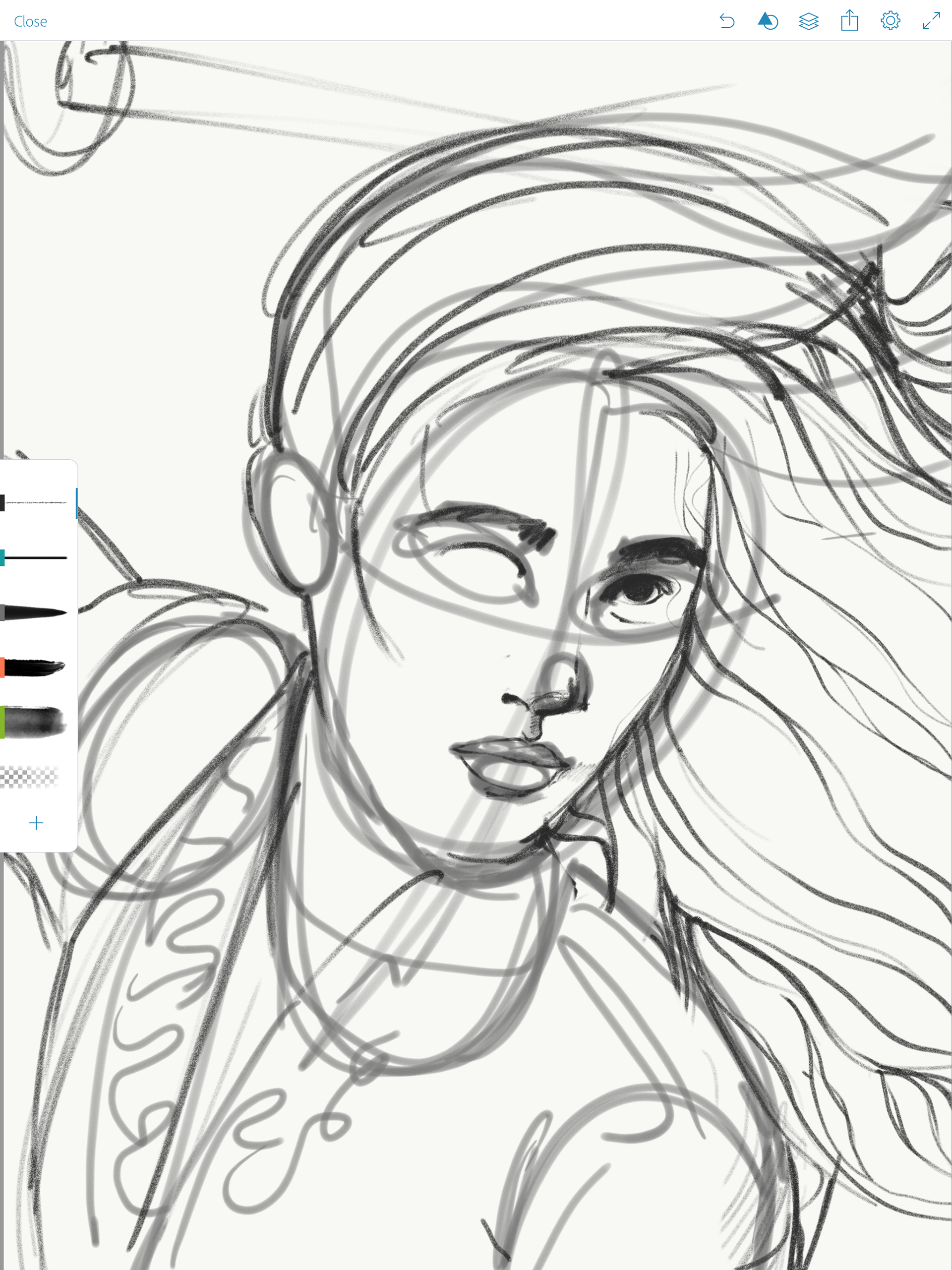Select the graphite pencil brush
This screenshot has height=1270, width=952.
pos(36,502)
